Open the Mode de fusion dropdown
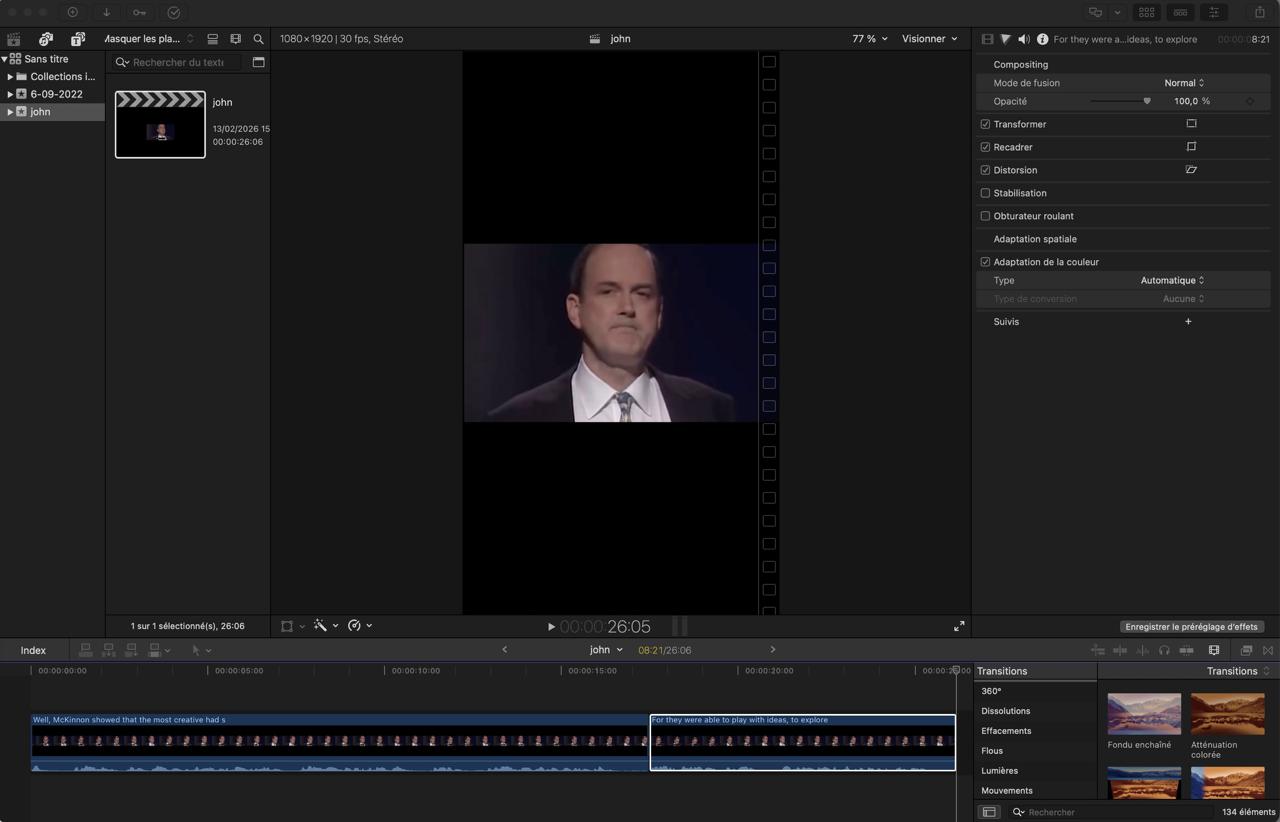The image size is (1280, 822). point(1185,83)
